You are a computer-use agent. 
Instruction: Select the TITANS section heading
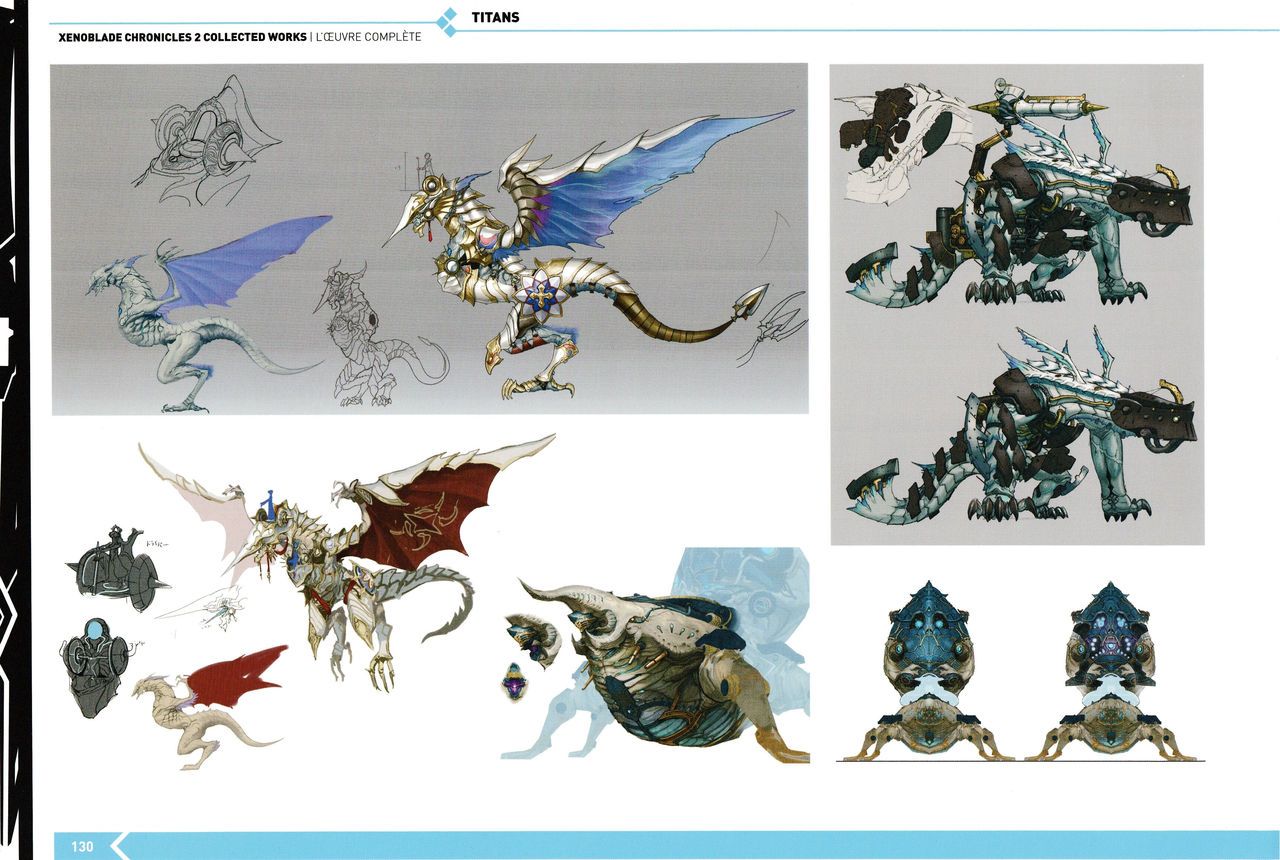point(495,17)
